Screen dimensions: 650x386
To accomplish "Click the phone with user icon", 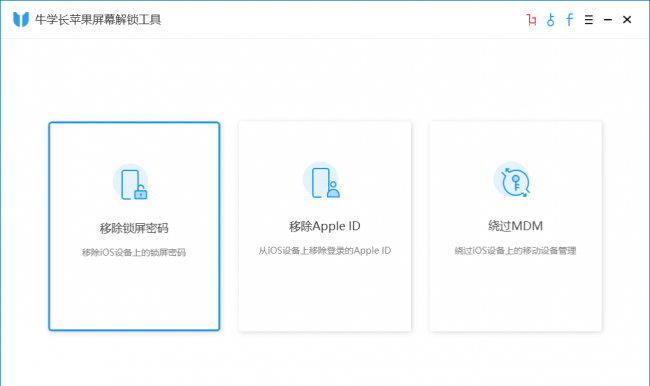I will pos(321,181).
